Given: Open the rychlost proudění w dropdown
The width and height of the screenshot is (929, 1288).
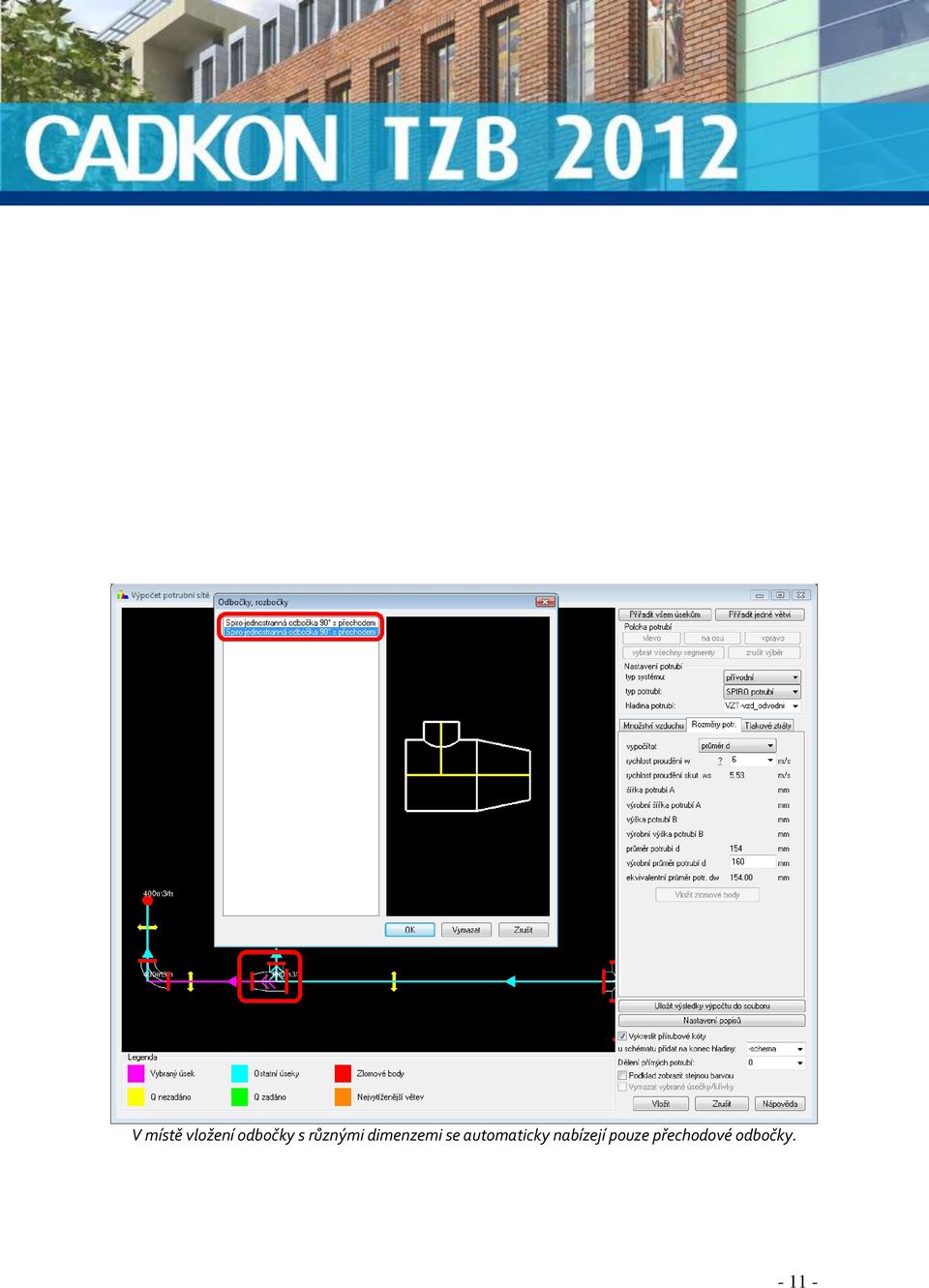Looking at the screenshot, I should pos(752,761).
